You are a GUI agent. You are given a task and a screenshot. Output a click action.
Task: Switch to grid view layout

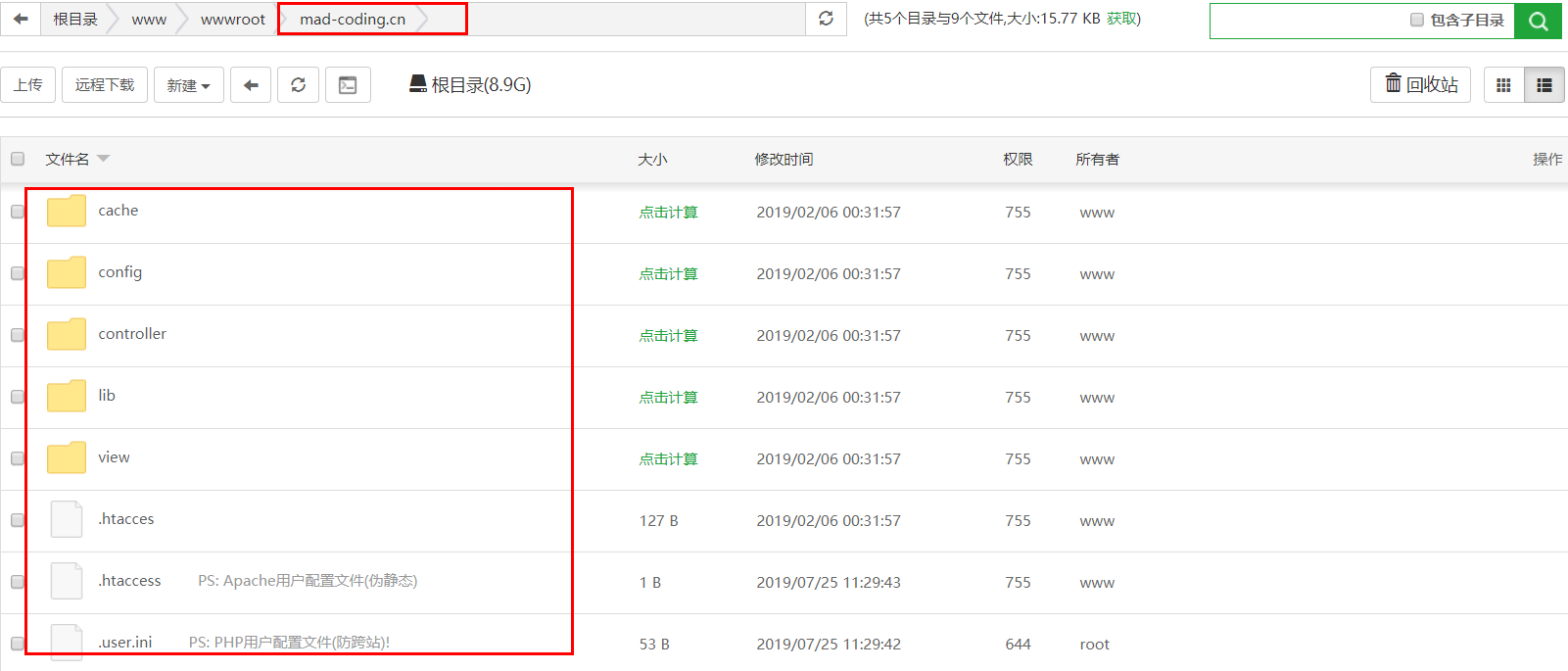pos(1503,85)
